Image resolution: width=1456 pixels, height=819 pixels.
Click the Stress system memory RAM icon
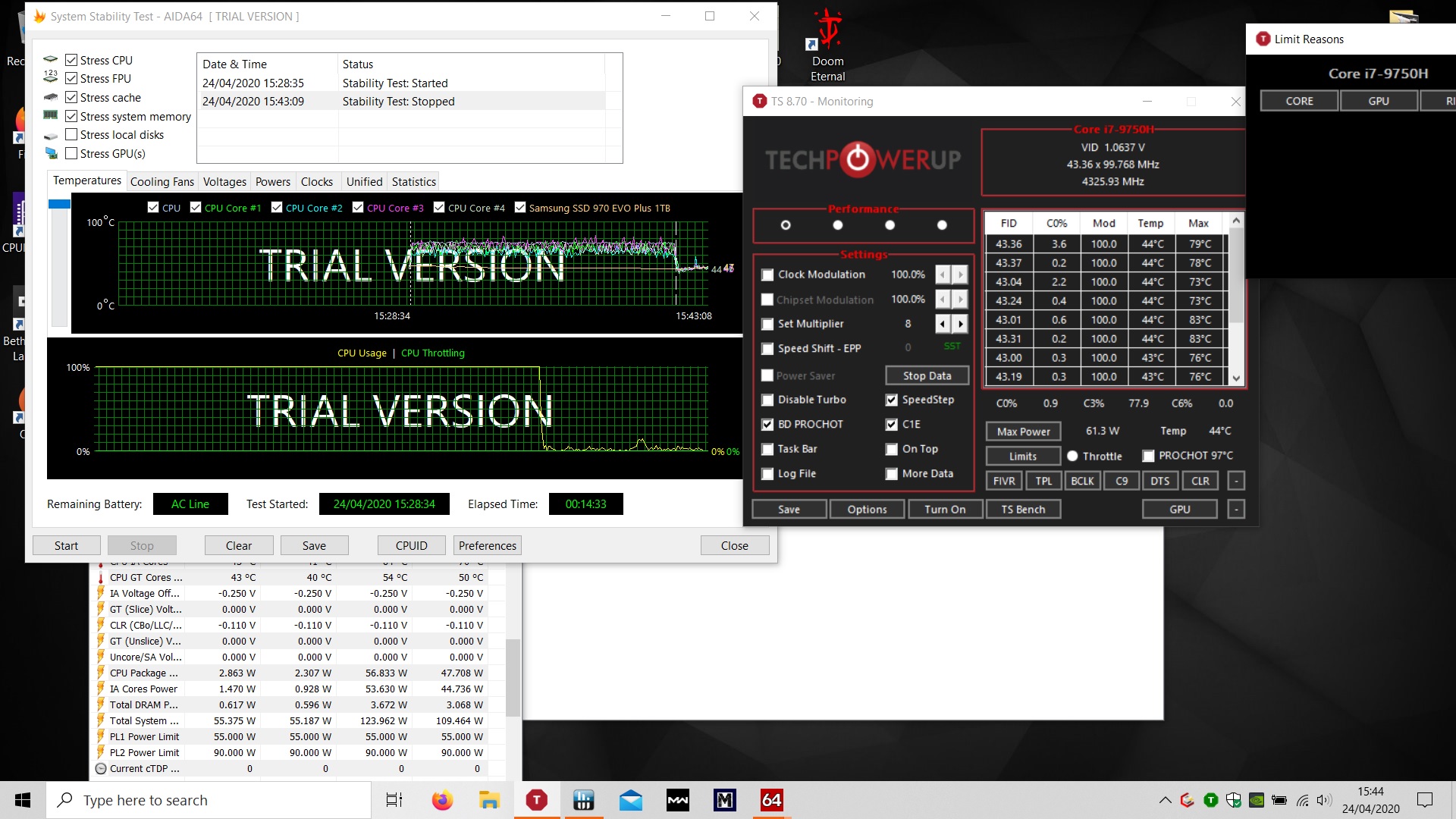click(x=51, y=115)
